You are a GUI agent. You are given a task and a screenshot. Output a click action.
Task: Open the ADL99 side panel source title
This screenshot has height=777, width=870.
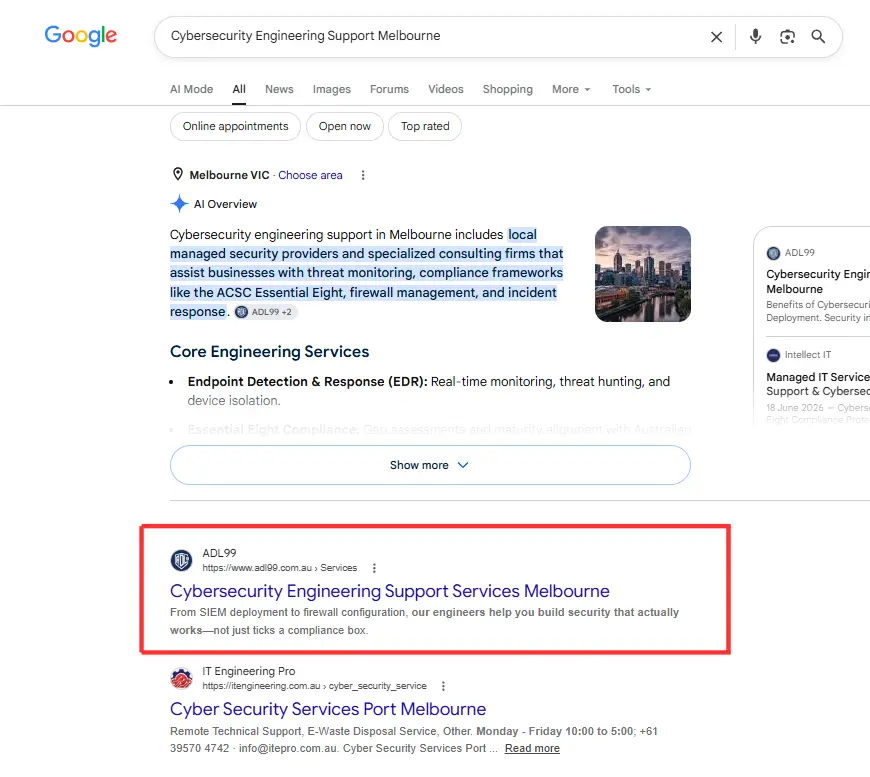tap(818, 281)
